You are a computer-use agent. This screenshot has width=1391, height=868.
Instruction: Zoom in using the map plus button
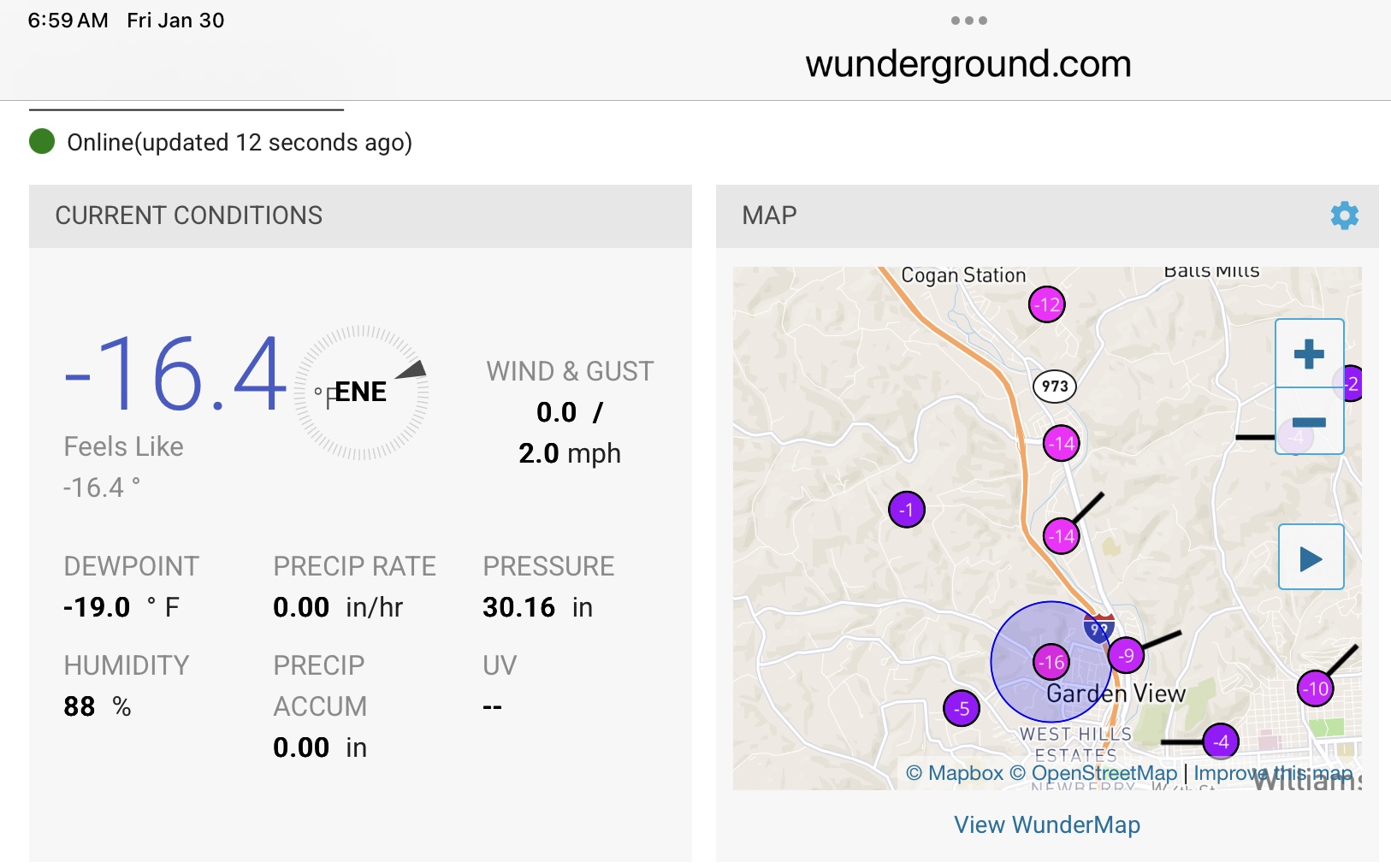coord(1309,354)
